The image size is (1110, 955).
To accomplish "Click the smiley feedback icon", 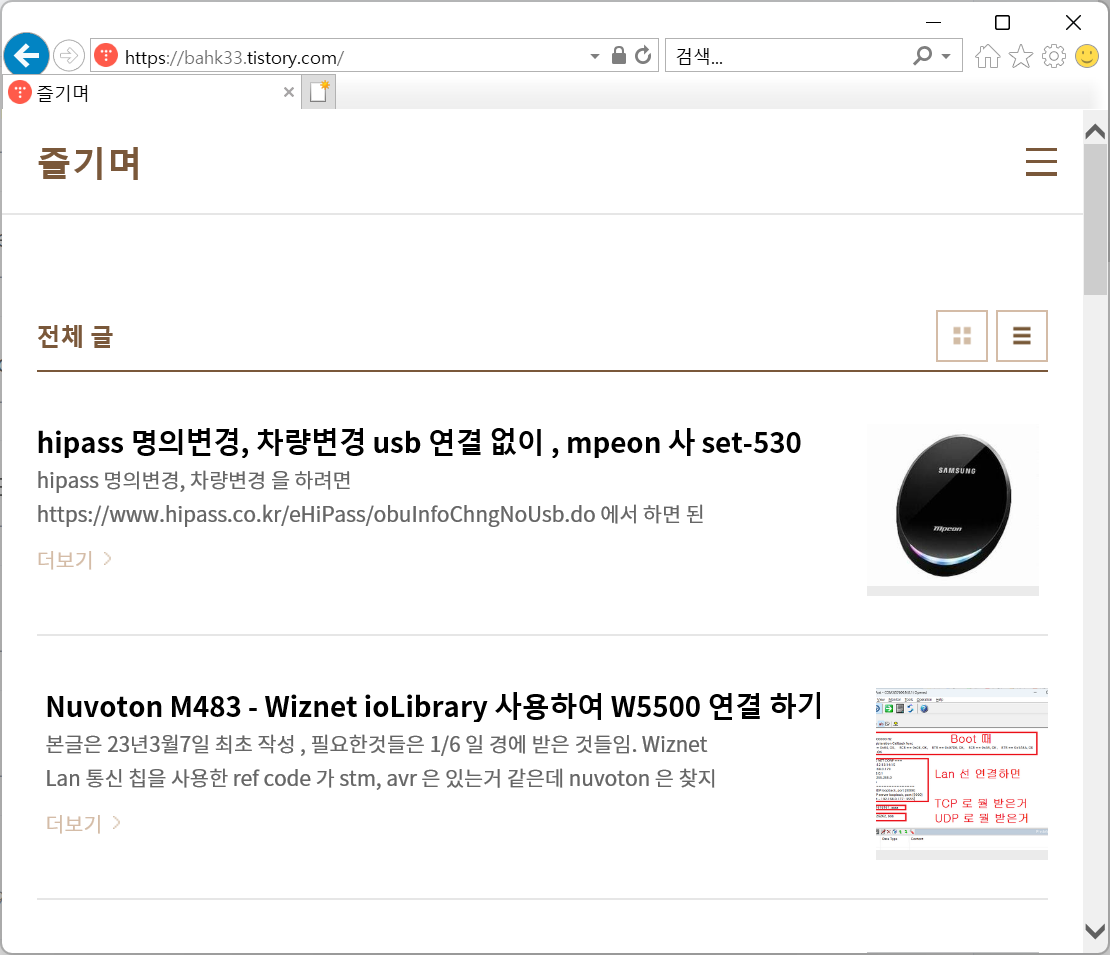I will [x=1087, y=56].
